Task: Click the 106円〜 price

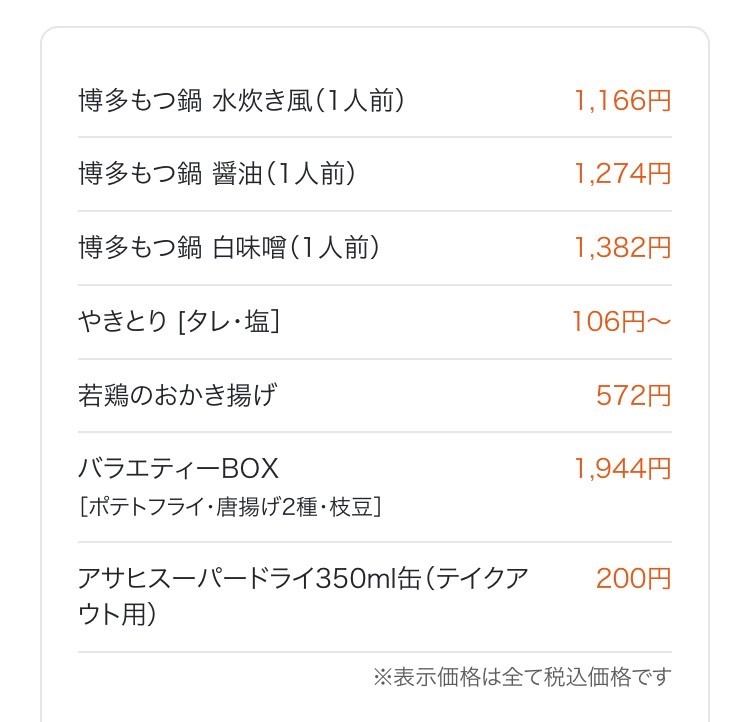Action: click(622, 322)
